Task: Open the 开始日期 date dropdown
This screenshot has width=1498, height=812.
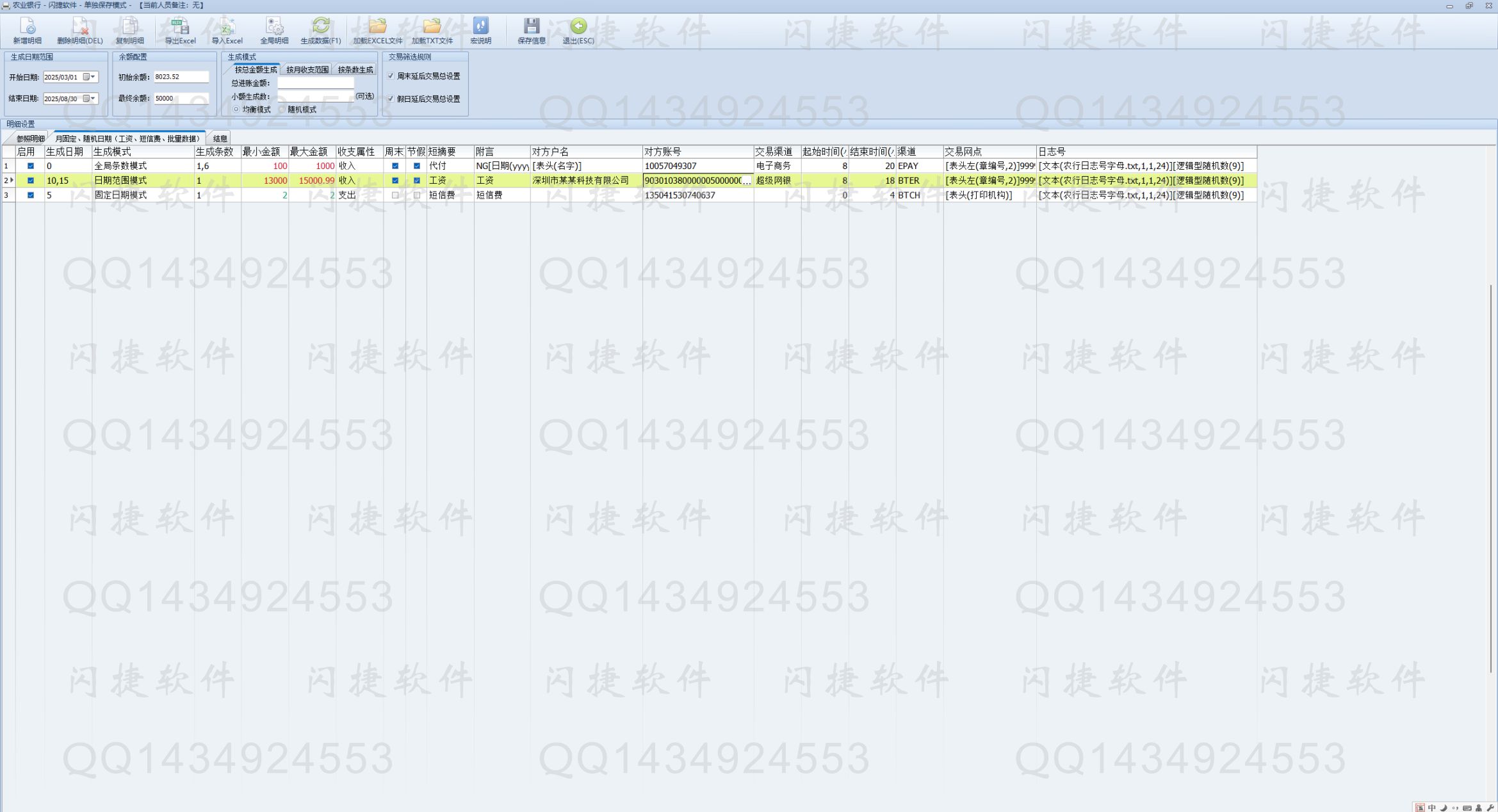Action: tap(93, 77)
